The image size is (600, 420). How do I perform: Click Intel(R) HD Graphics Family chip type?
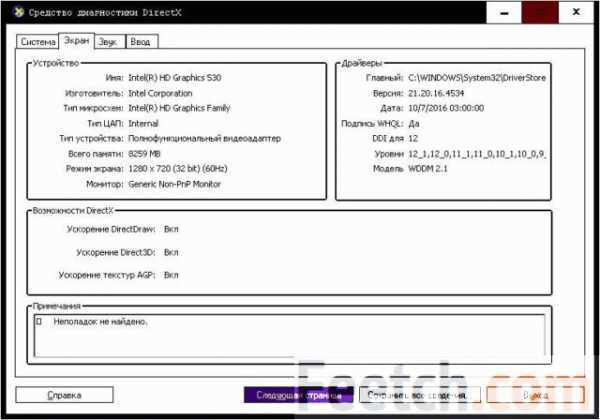(179, 108)
